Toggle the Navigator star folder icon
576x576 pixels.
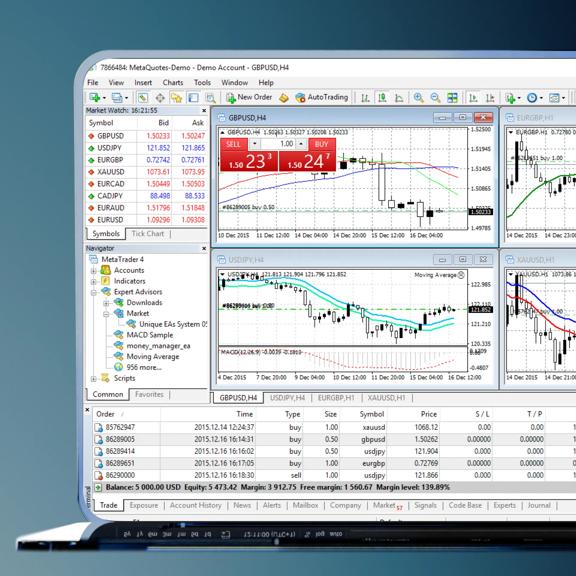(176, 98)
